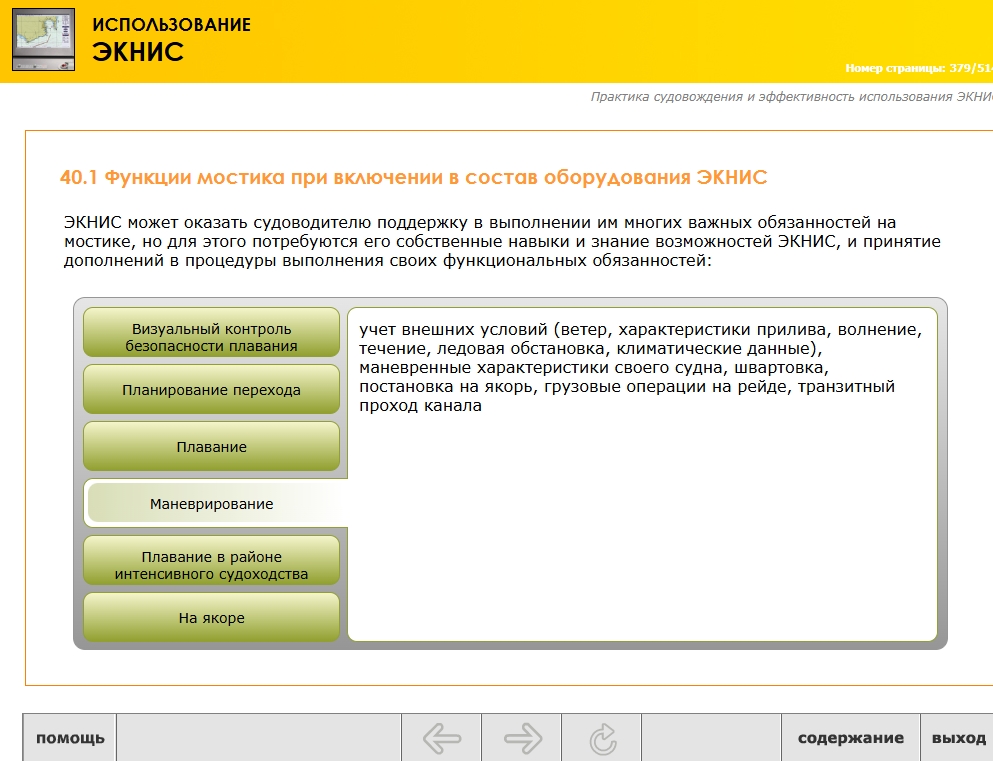Open Плавание в районе интенсивного судоходства tab
Viewport: 993px width, 761px height.
click(x=212, y=560)
